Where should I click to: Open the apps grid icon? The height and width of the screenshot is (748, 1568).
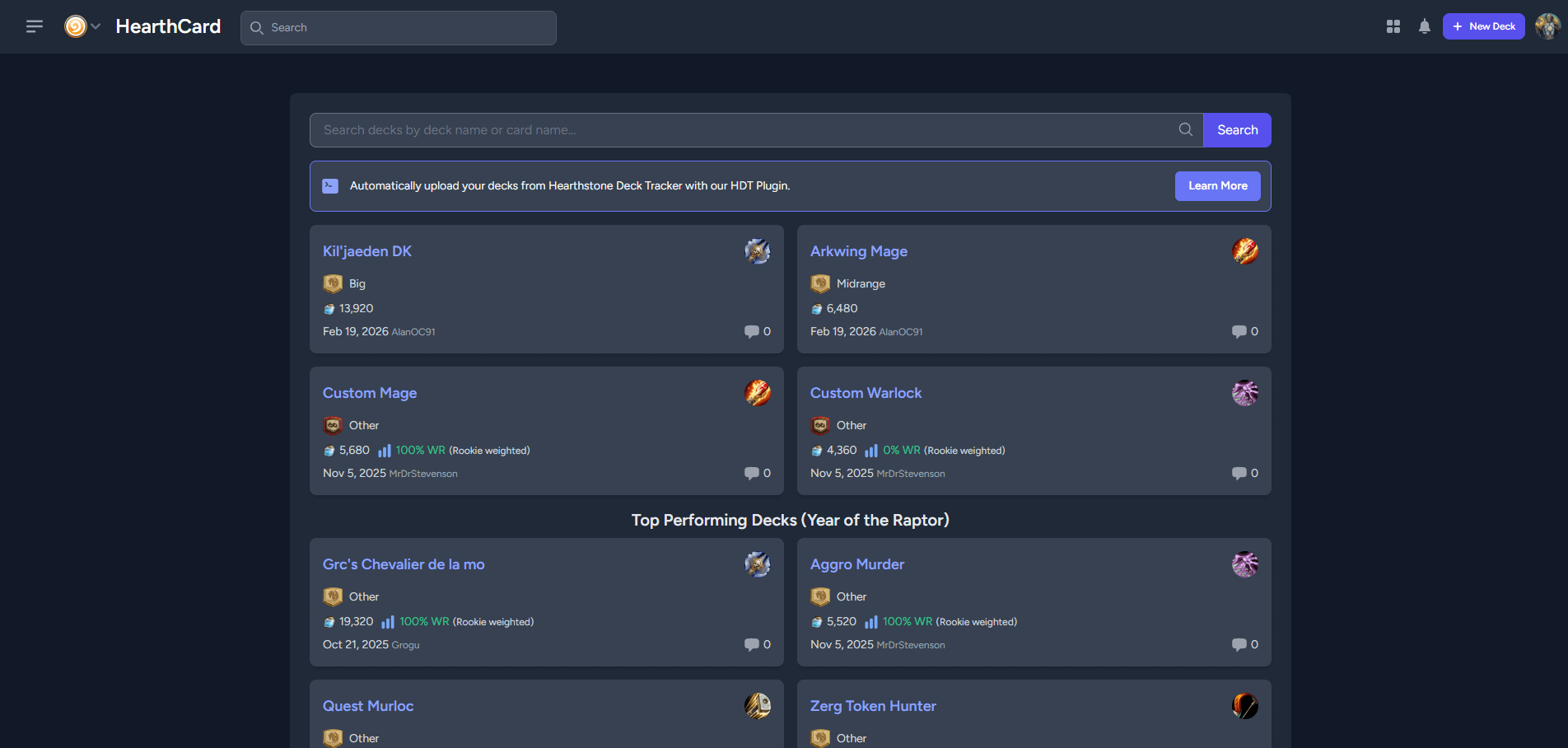[1393, 27]
